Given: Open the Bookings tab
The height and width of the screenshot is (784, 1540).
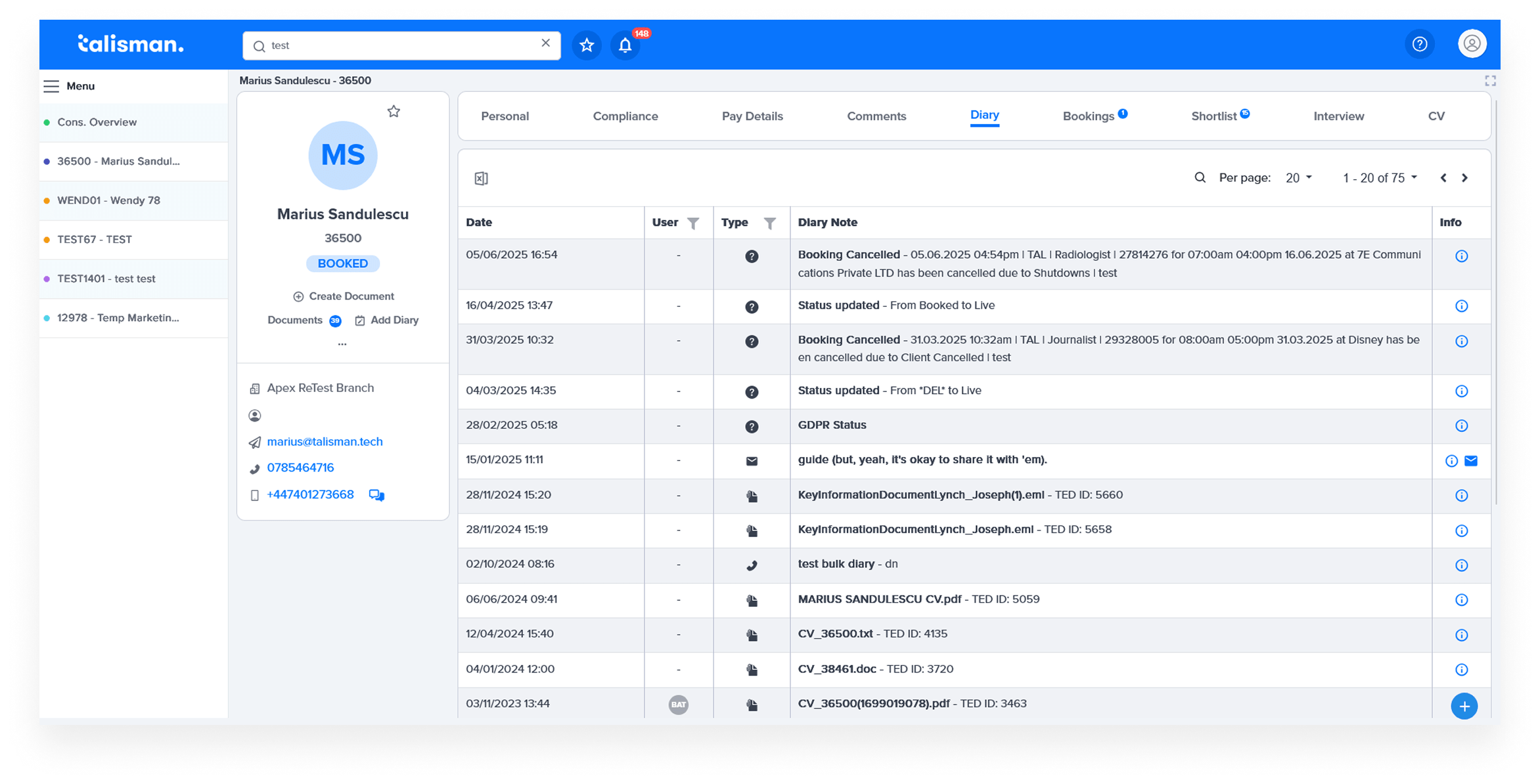Looking at the screenshot, I should click(1088, 116).
